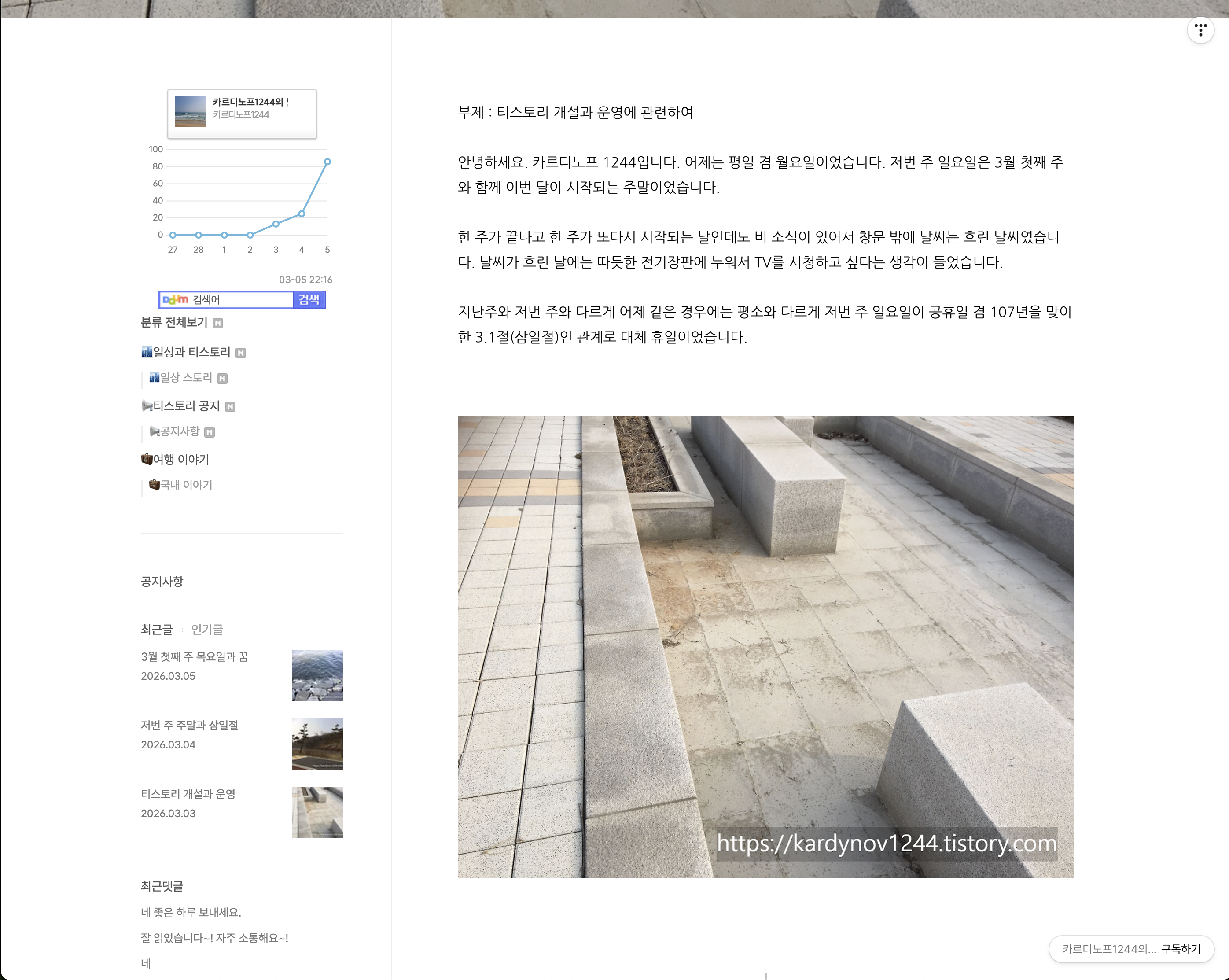Viewport: 1229px width, 980px height.
Task: Click the 구독하기 subscribe button
Action: pyautogui.click(x=1181, y=949)
